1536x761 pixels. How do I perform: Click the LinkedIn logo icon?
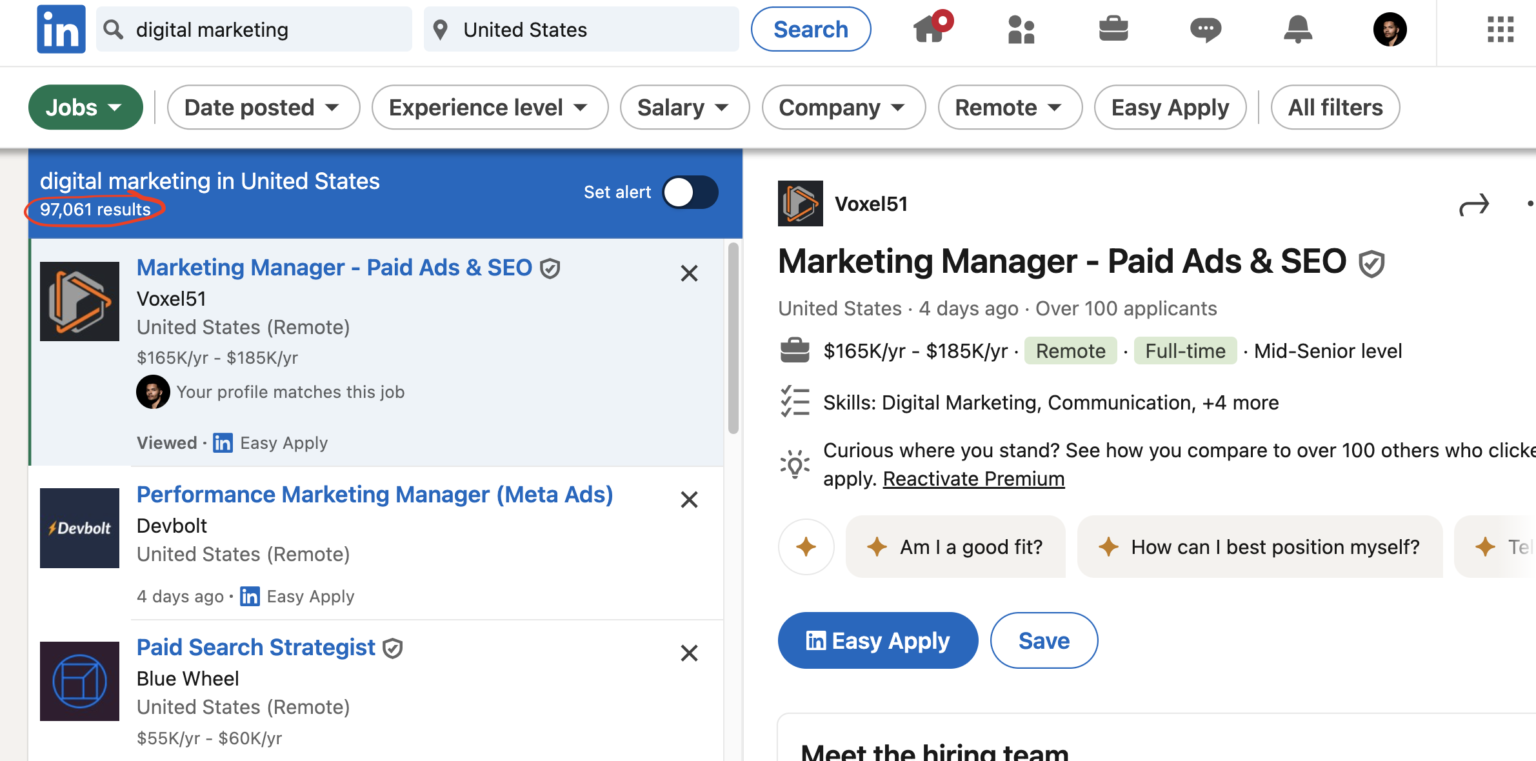61,30
